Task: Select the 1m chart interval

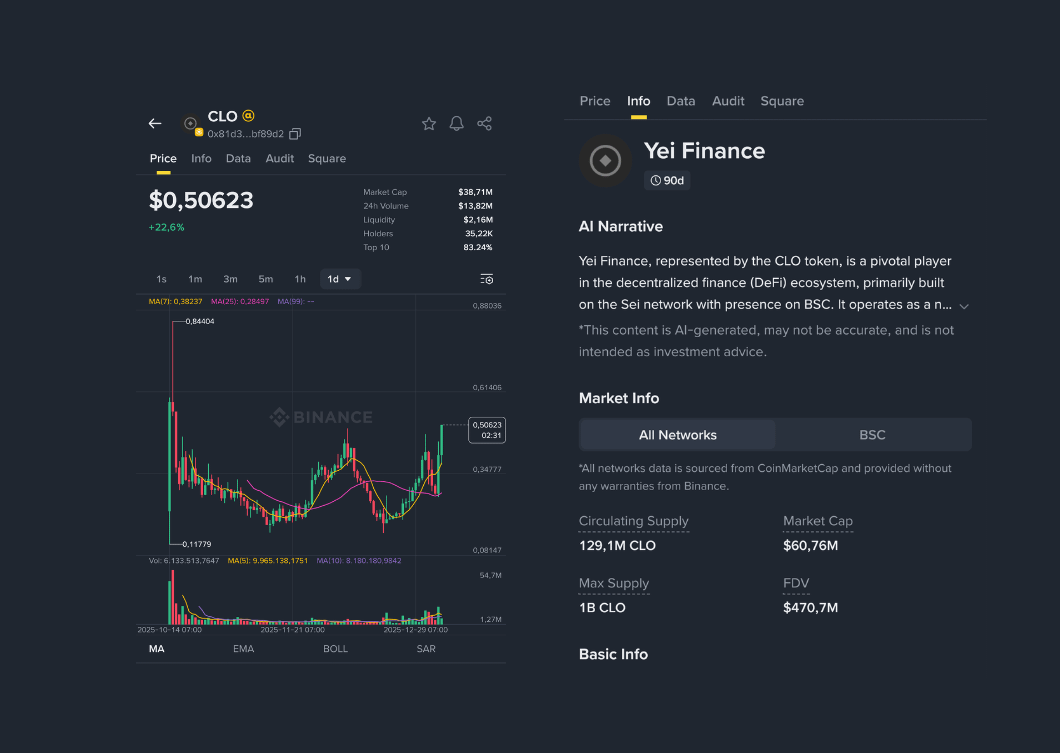Action: pos(195,279)
